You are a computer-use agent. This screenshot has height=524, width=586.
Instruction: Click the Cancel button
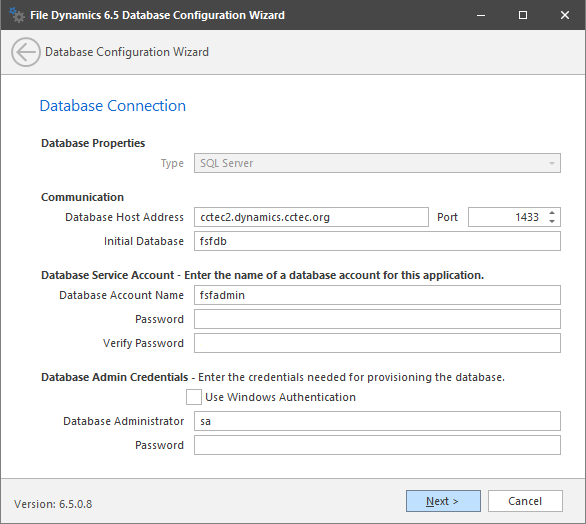tap(525, 501)
